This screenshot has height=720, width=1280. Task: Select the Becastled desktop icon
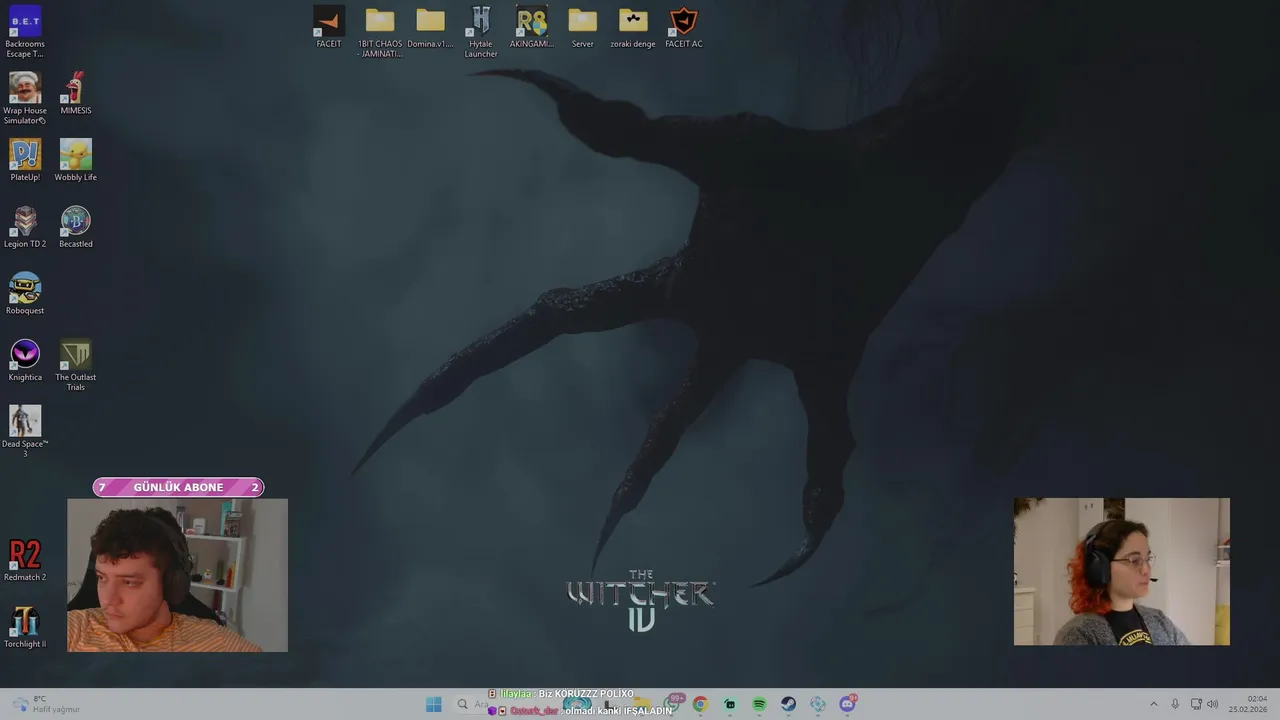76,227
